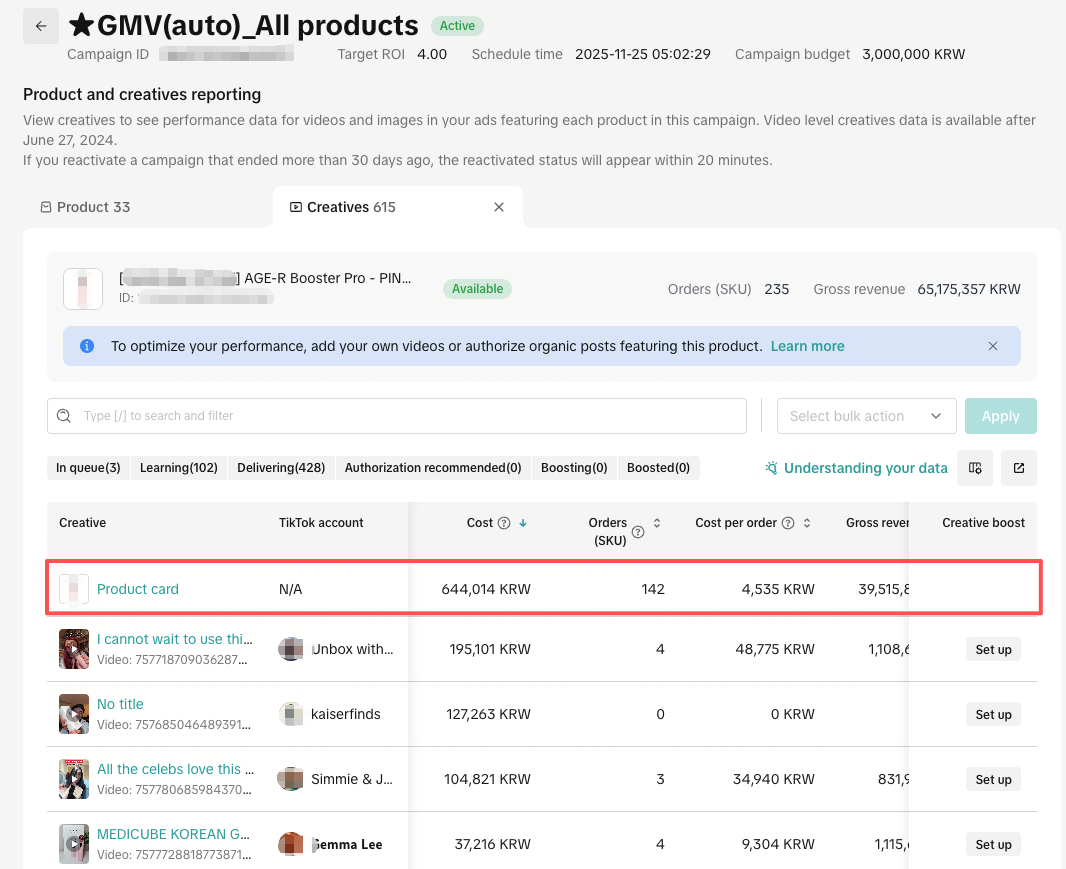1066x869 pixels.
Task: Open the Product card creative
Action: (x=138, y=589)
